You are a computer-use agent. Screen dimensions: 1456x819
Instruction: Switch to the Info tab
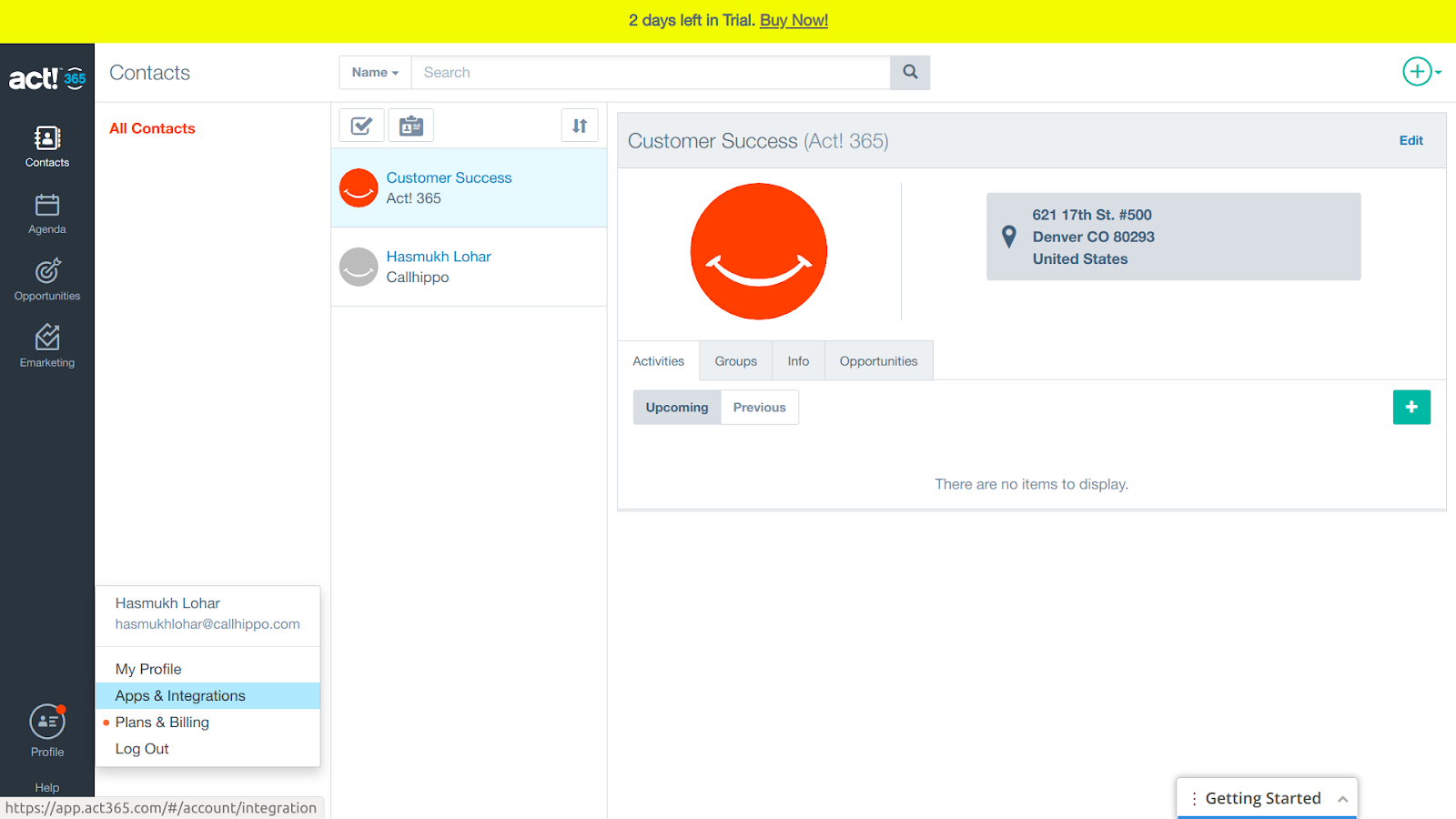tap(798, 360)
